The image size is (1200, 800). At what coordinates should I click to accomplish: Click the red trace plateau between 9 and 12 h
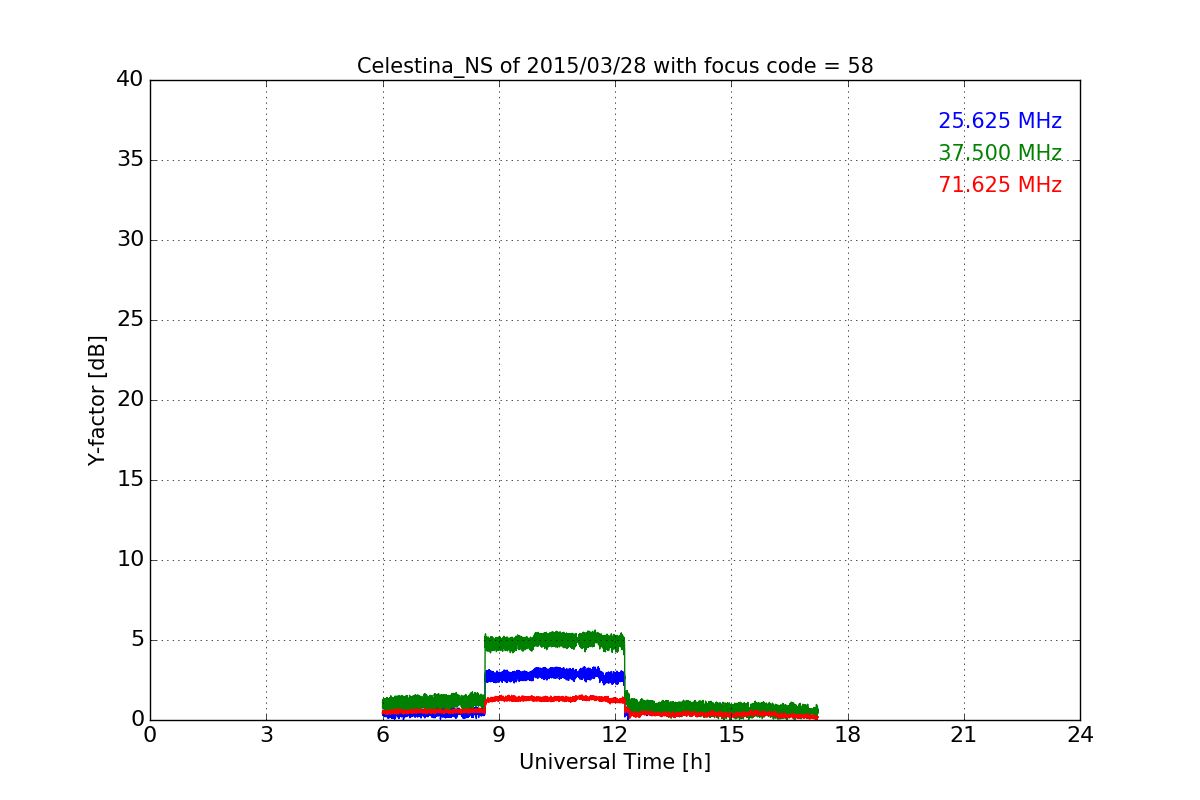(555, 698)
